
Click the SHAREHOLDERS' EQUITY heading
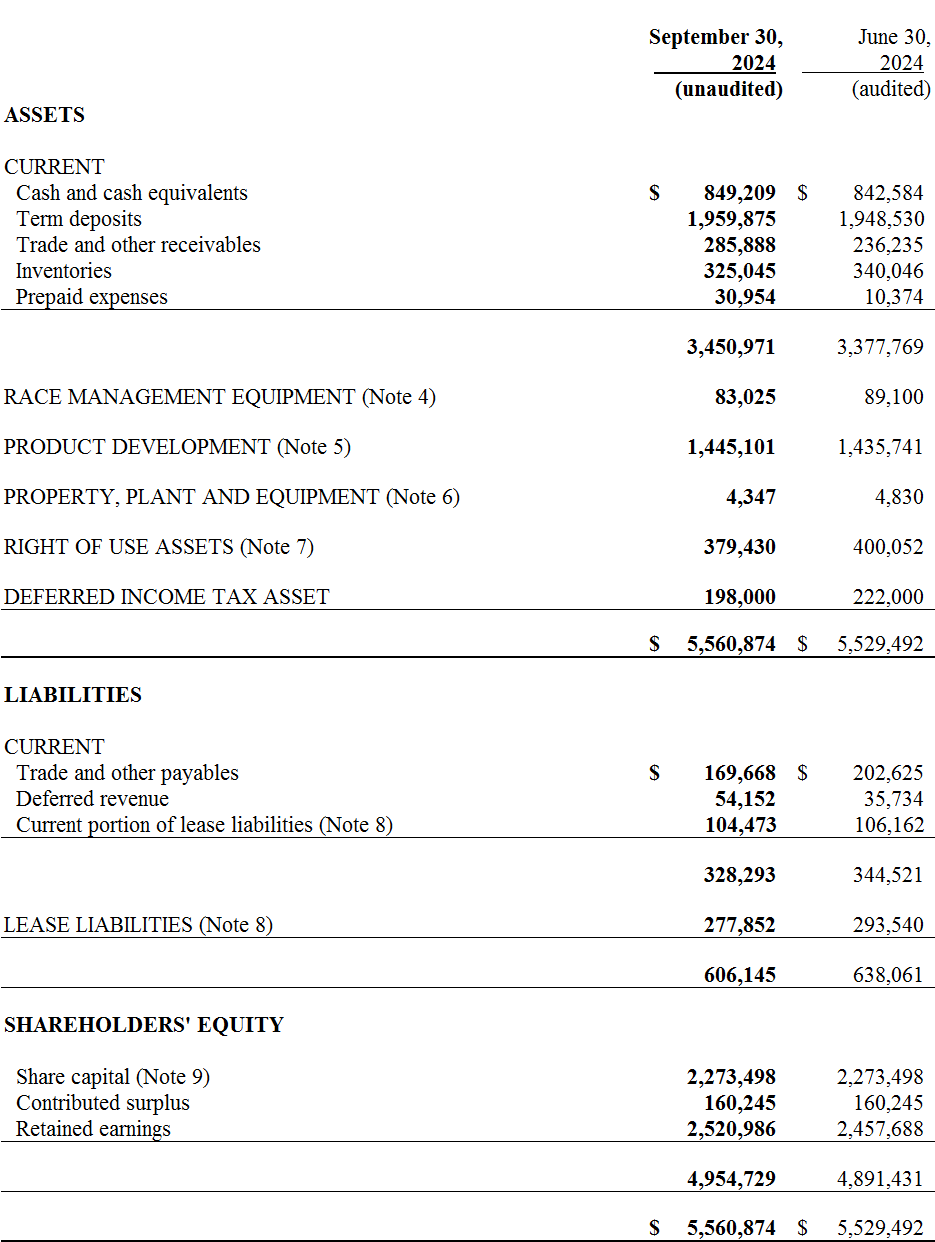click(144, 1025)
